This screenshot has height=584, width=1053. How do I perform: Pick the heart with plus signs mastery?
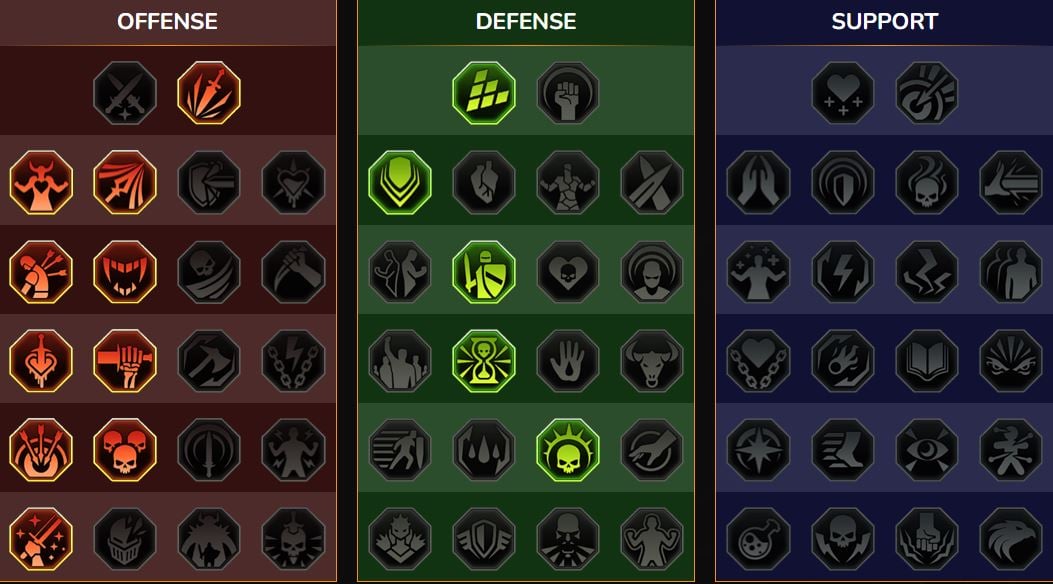(x=843, y=93)
